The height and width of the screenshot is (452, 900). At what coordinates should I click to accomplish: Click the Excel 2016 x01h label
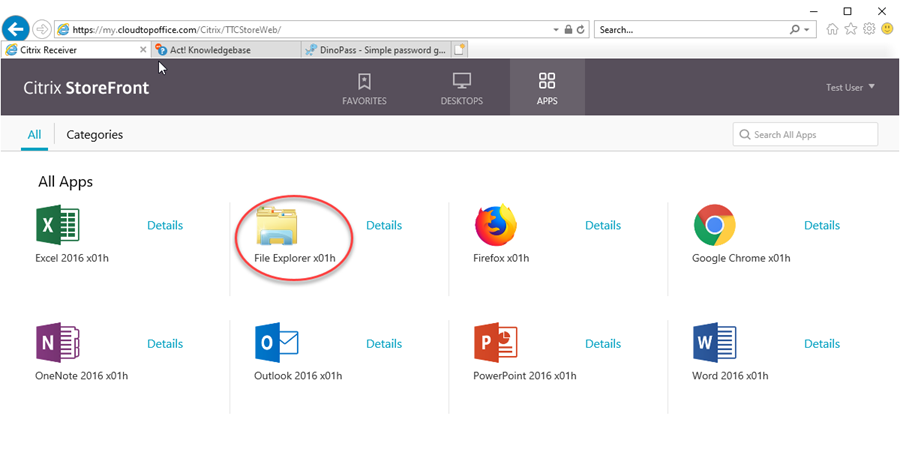coord(72,258)
